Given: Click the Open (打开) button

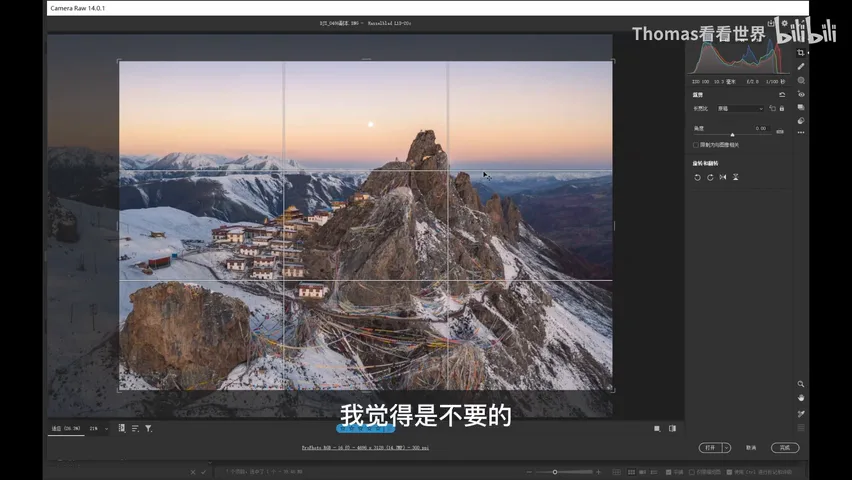Looking at the screenshot, I should click(710, 448).
